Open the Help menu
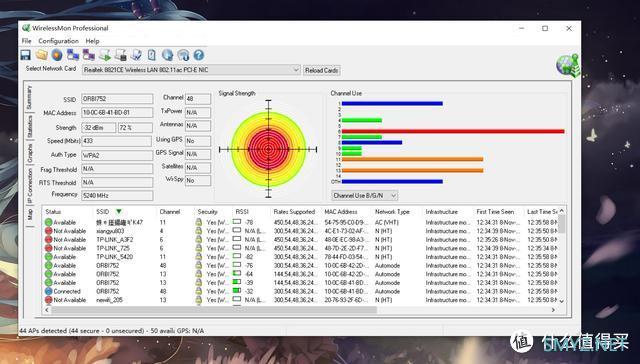The height and width of the screenshot is (364, 640). 92,41
